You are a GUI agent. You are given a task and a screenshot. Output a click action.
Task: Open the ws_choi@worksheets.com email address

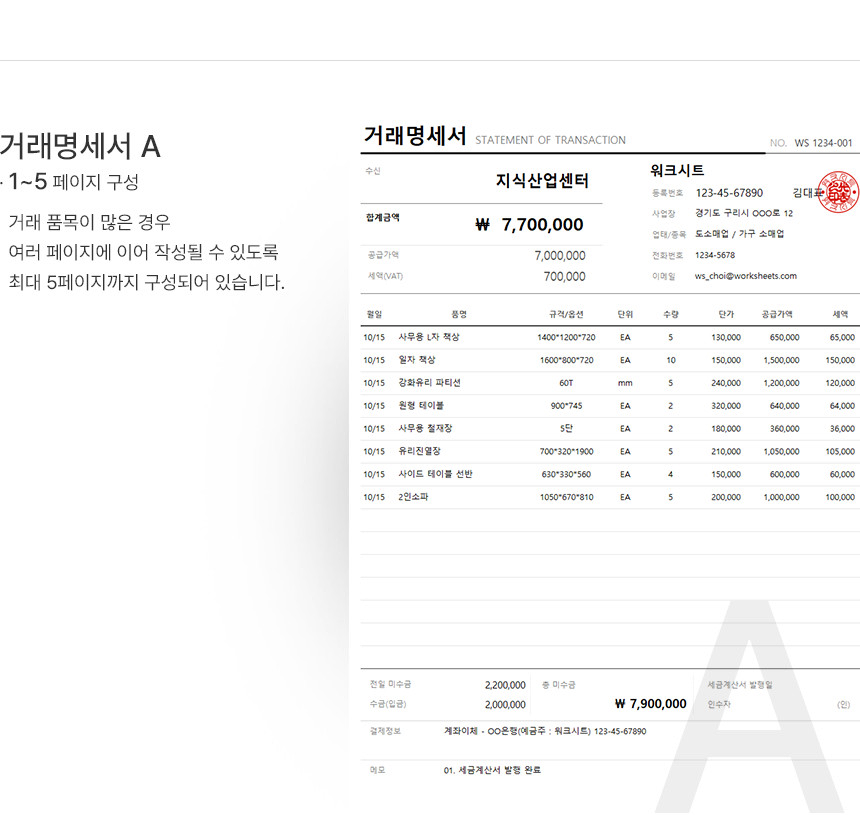[745, 276]
